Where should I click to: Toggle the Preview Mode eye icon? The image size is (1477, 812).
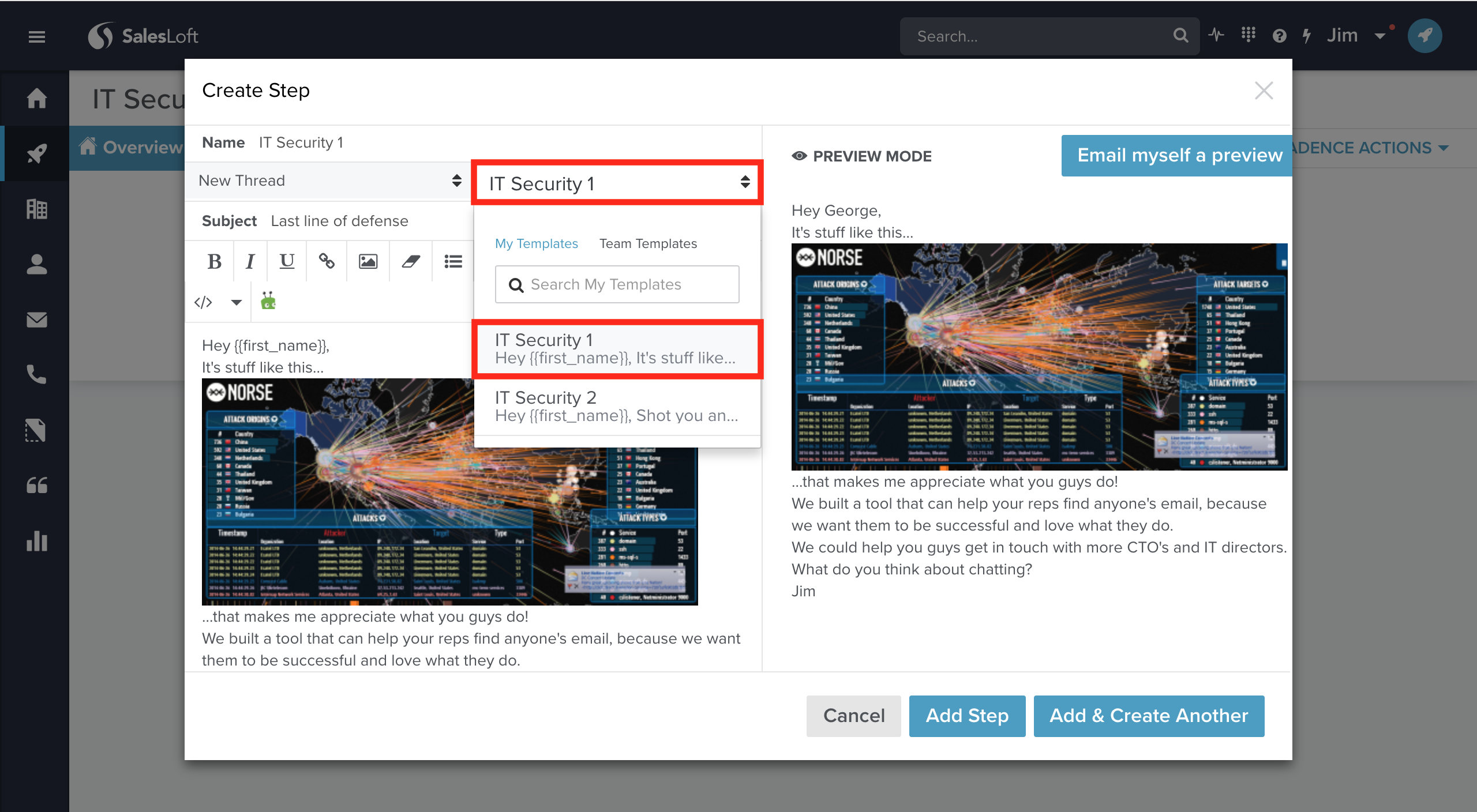coord(799,156)
